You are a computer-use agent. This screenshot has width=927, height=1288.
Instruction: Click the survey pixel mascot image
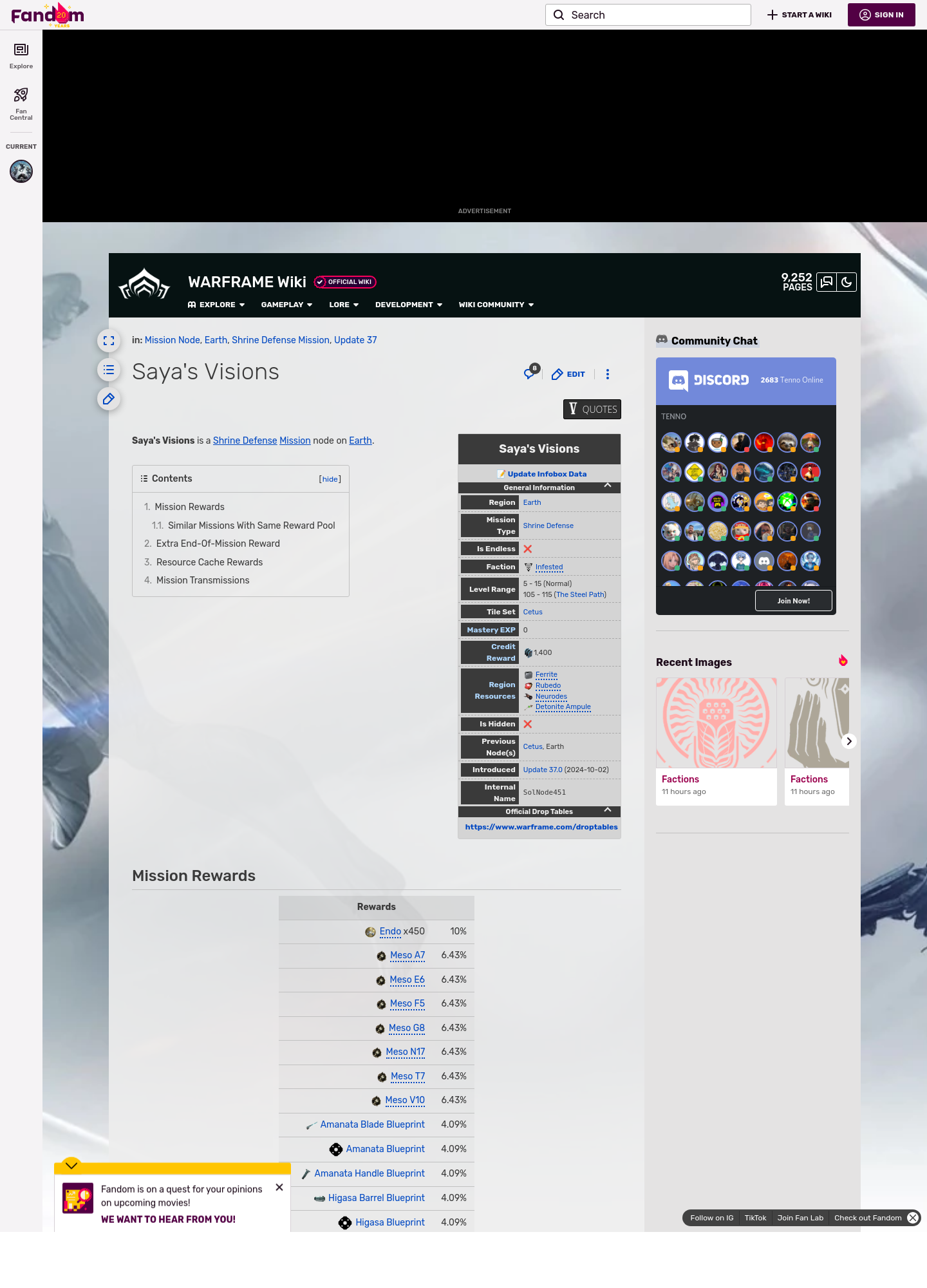point(78,1198)
